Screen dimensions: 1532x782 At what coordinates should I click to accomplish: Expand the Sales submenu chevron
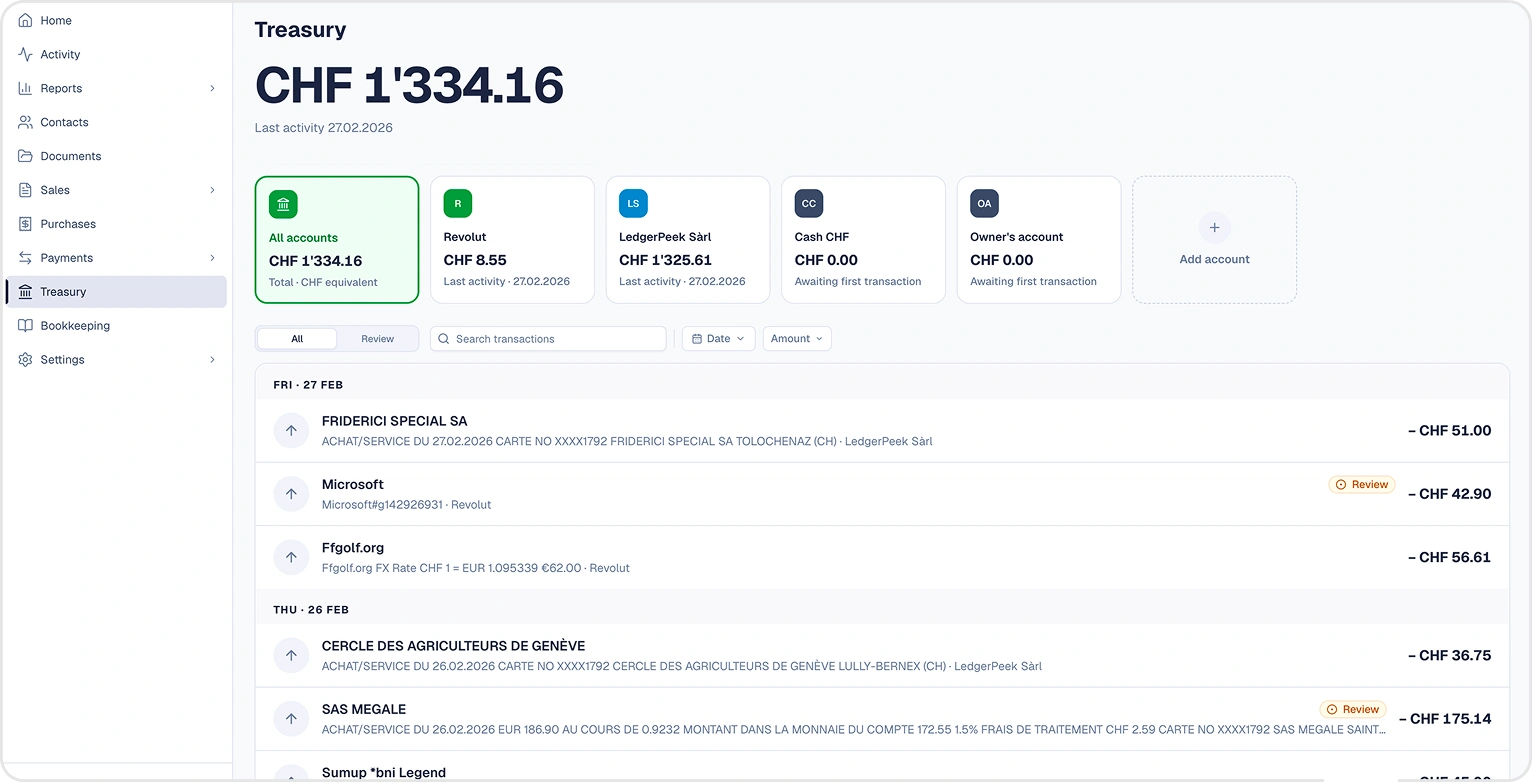click(212, 190)
